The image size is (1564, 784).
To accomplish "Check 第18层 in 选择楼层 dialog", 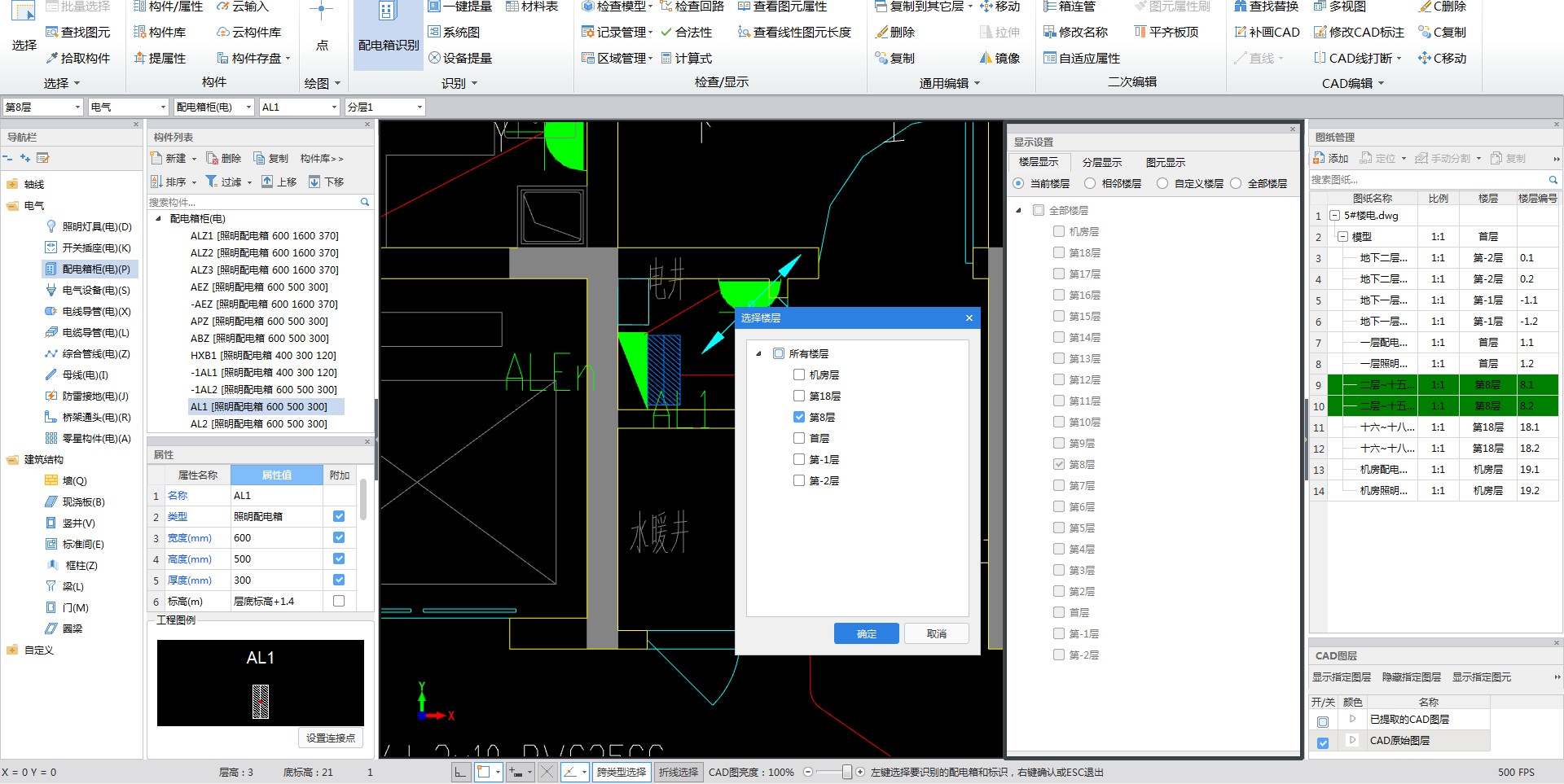I will [x=799, y=396].
